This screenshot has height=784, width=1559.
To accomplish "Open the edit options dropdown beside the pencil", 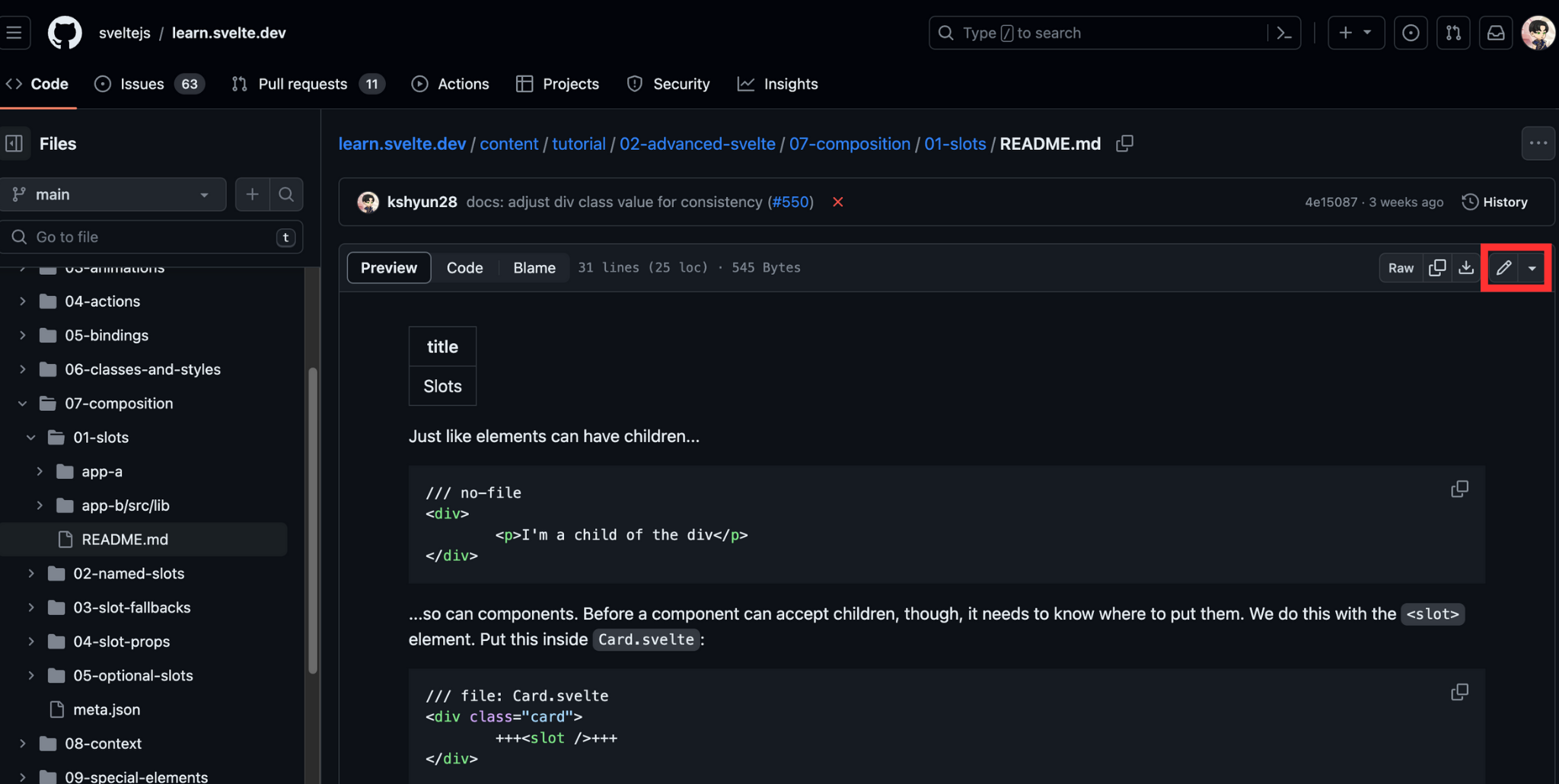I will 1532,267.
